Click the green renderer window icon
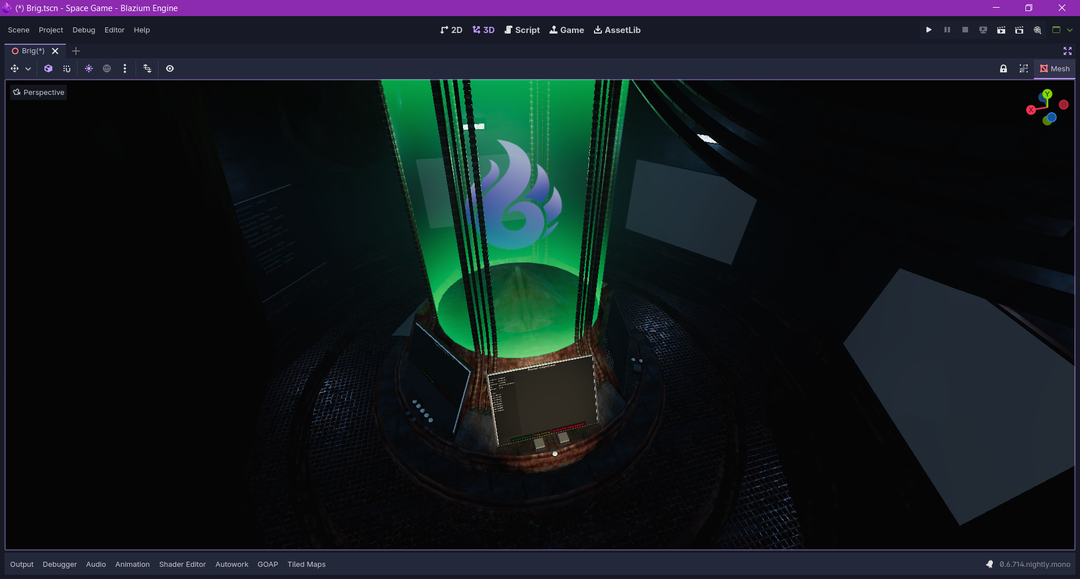 pyautogui.click(x=1057, y=30)
